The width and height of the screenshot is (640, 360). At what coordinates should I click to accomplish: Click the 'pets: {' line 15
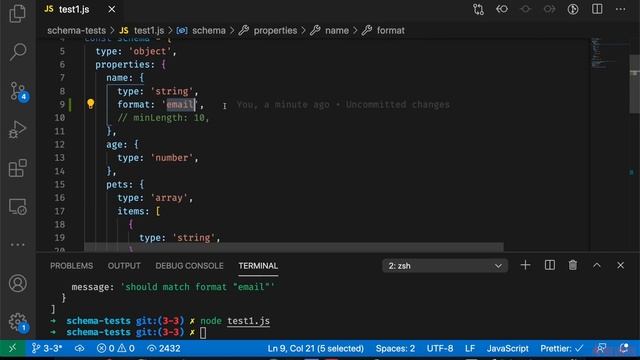coord(125,184)
